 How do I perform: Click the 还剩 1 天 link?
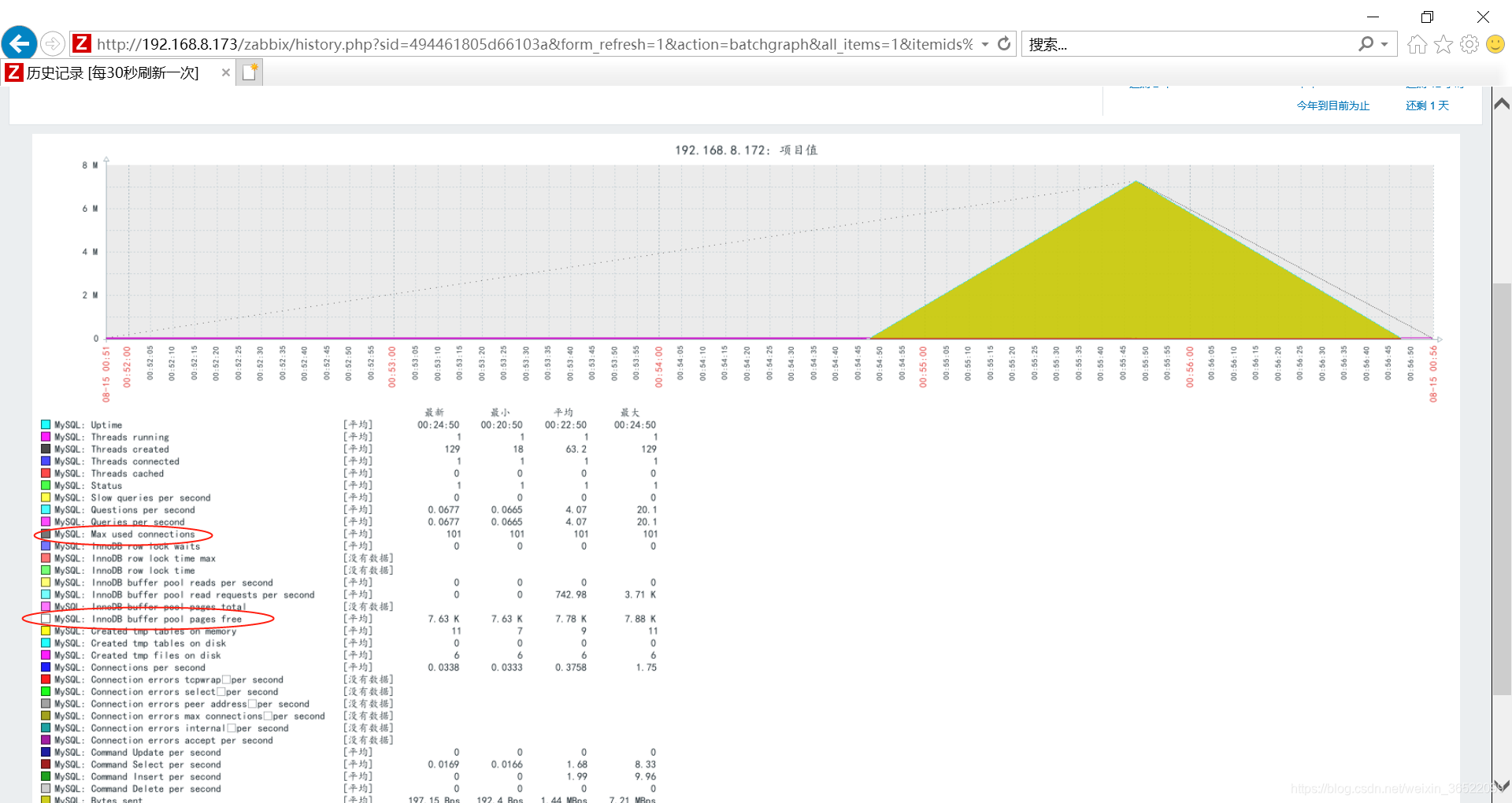pyautogui.click(x=1427, y=105)
